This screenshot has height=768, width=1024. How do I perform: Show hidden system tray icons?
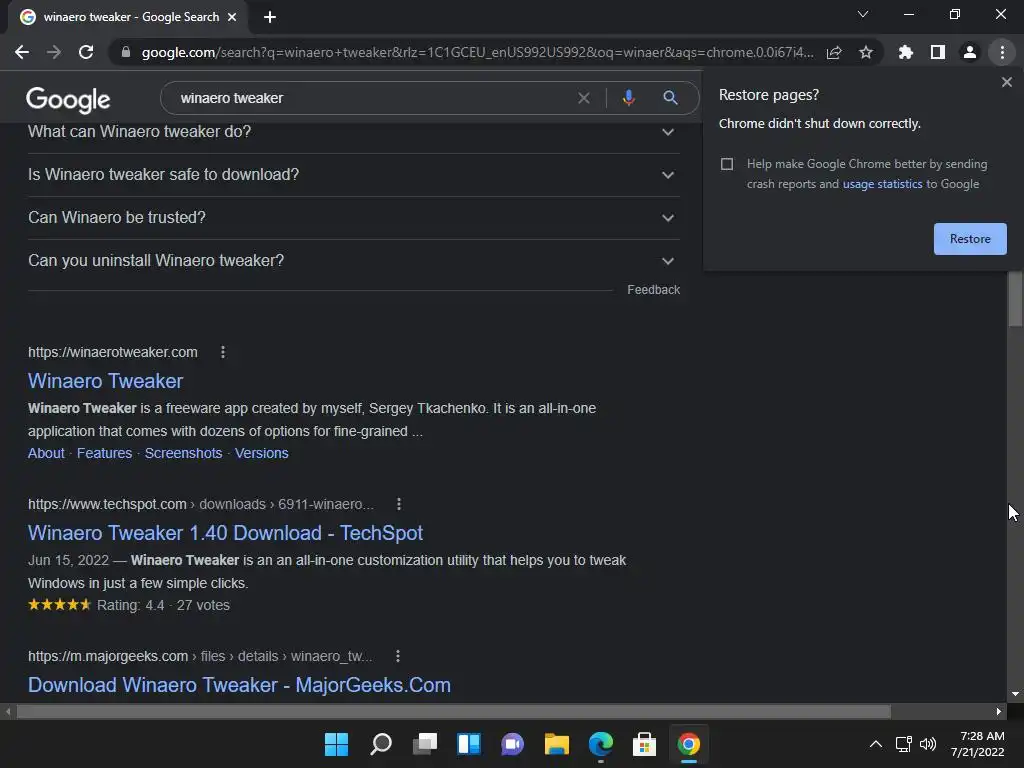(x=876, y=744)
